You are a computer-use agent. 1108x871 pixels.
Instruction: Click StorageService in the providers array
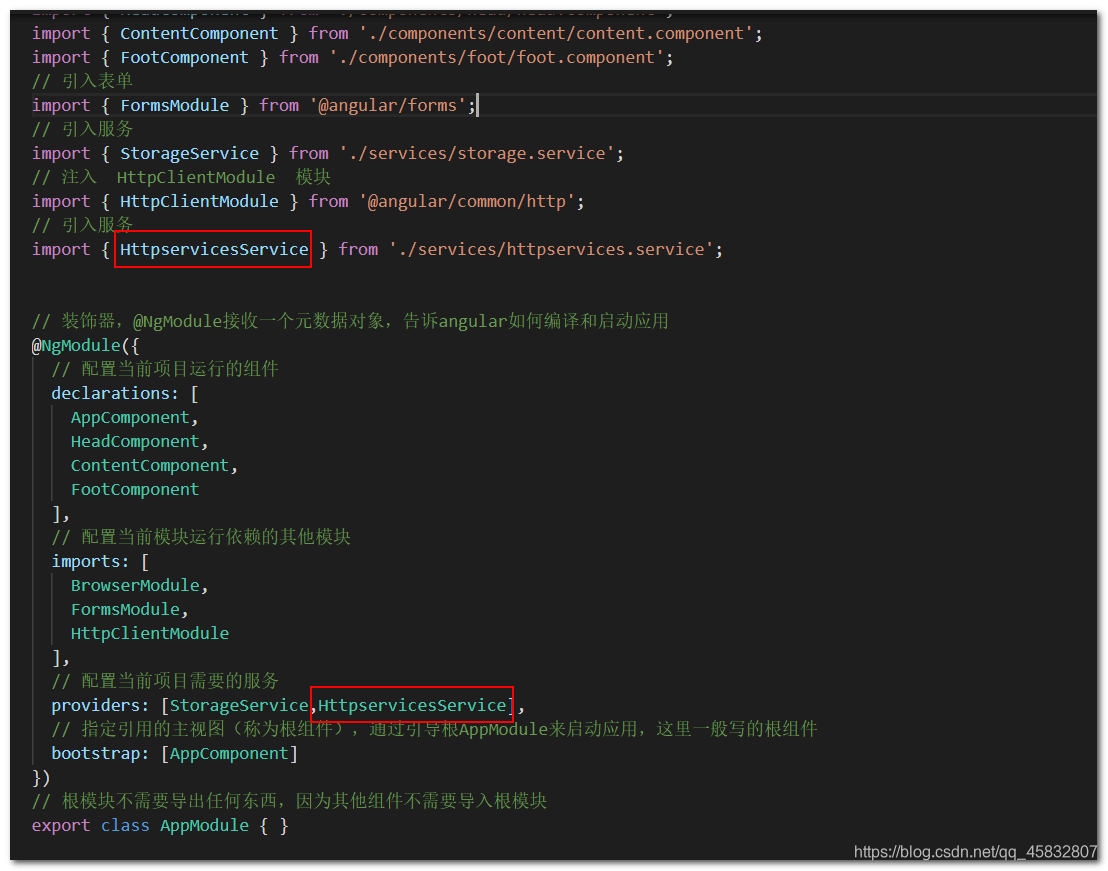(239, 706)
